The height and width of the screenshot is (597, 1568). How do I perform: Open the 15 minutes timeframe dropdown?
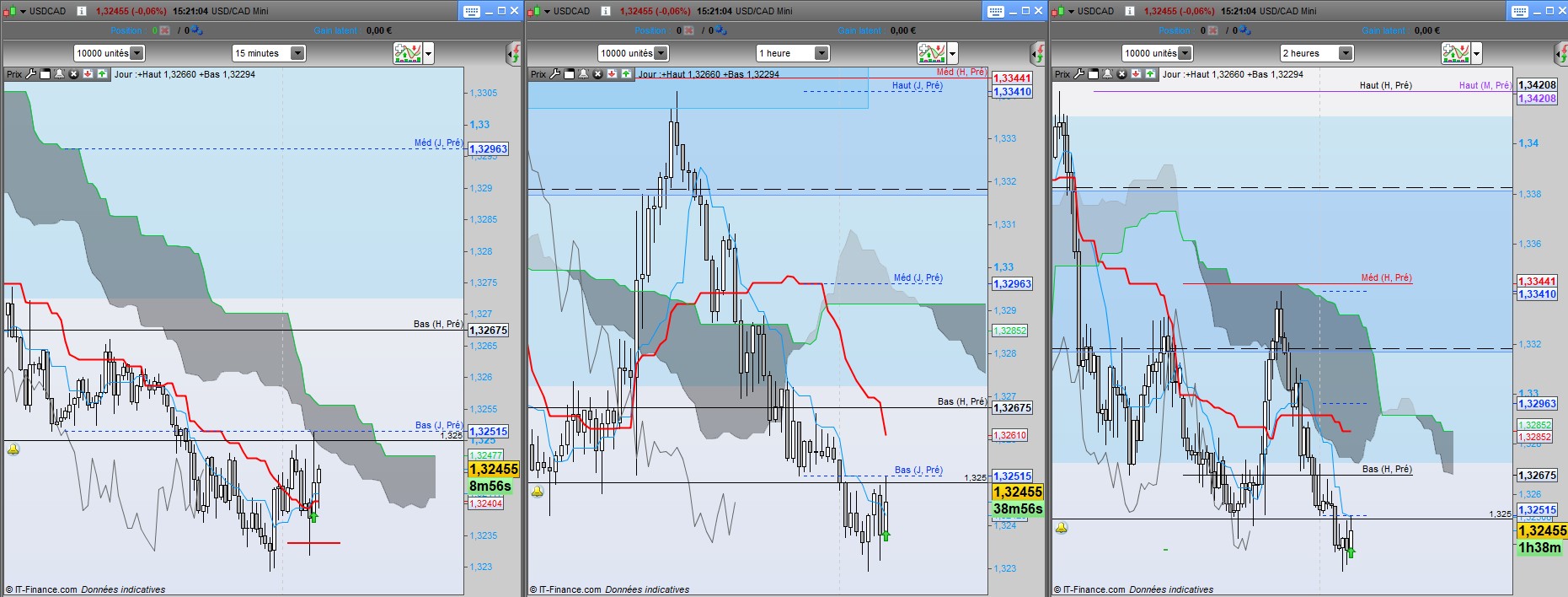pyautogui.click(x=269, y=53)
